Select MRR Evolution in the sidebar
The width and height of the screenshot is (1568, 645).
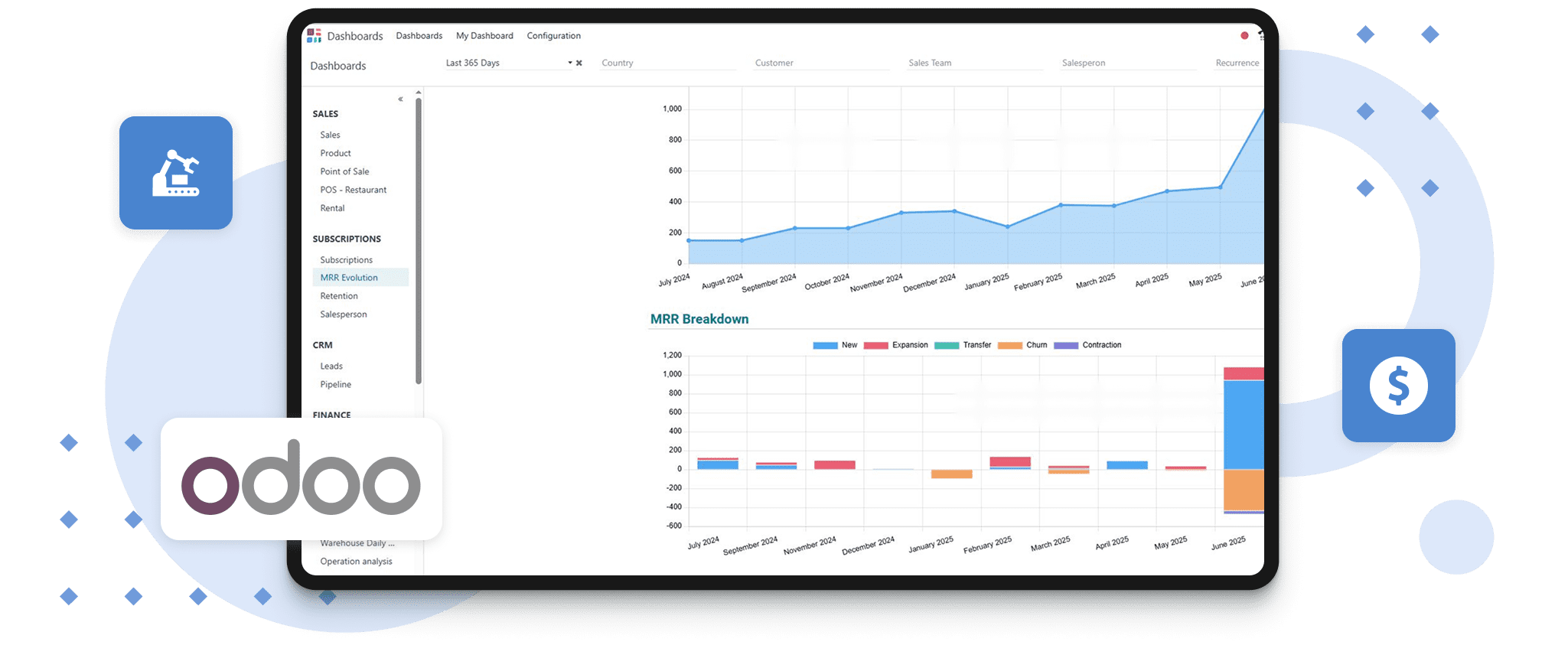tap(349, 278)
